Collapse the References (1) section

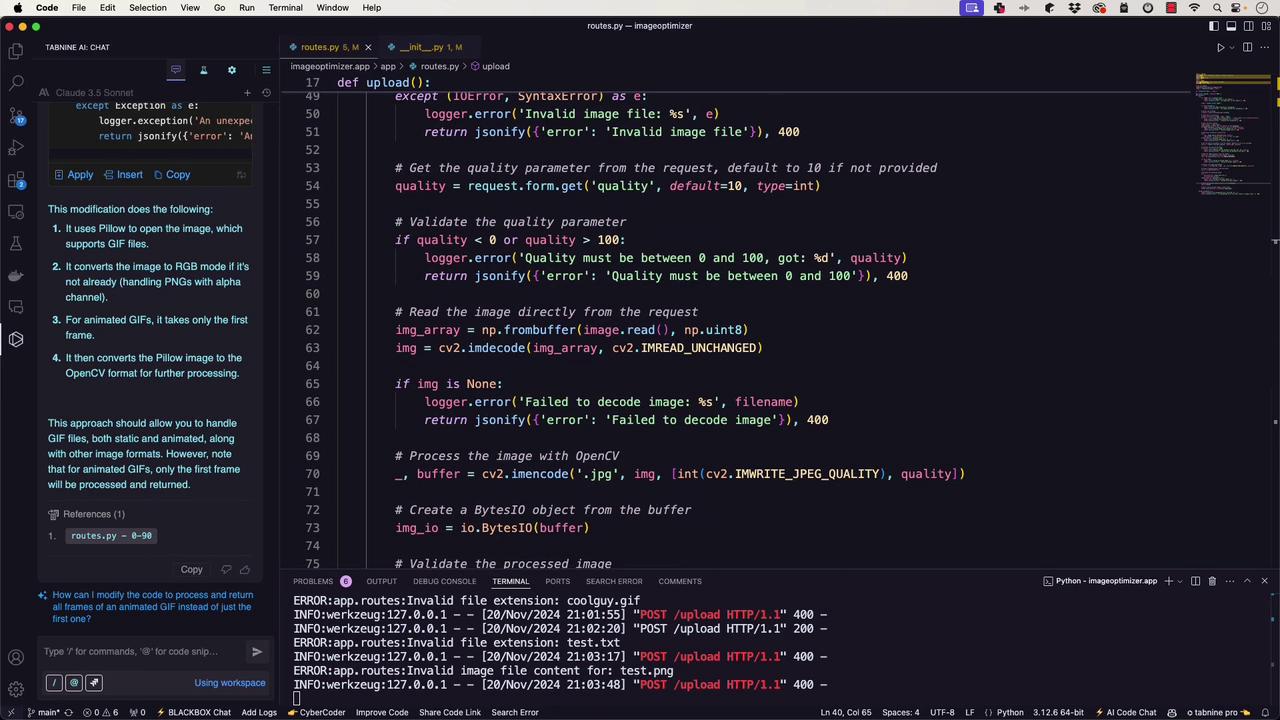coord(87,514)
